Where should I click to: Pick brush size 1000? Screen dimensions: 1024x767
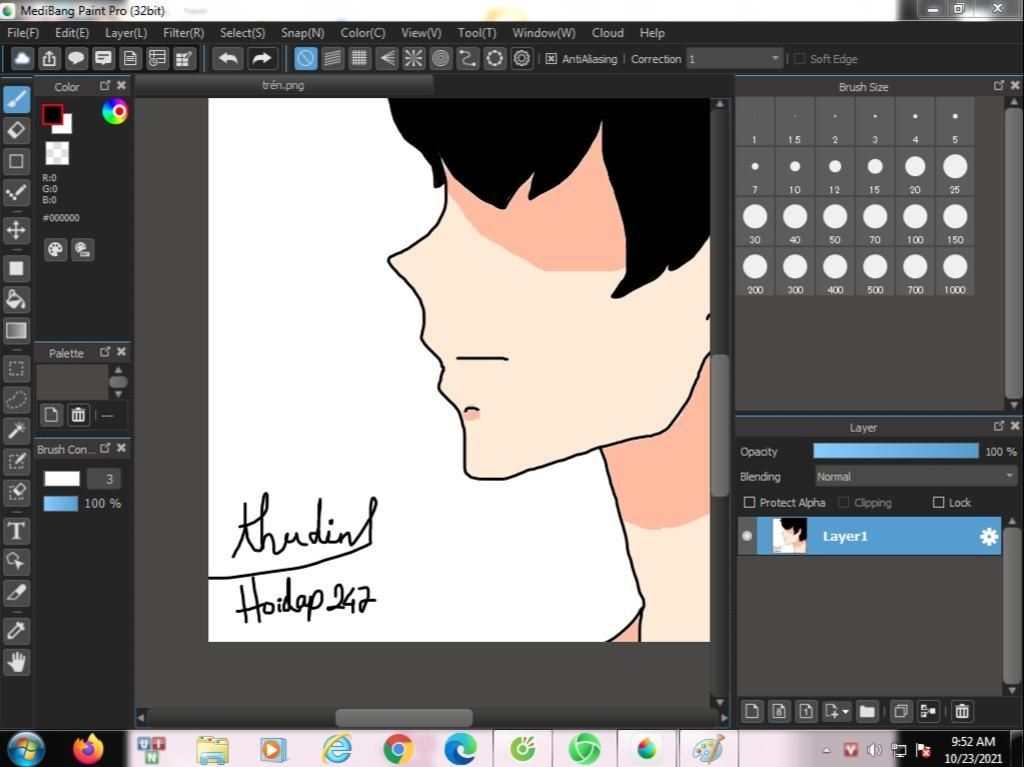click(955, 273)
